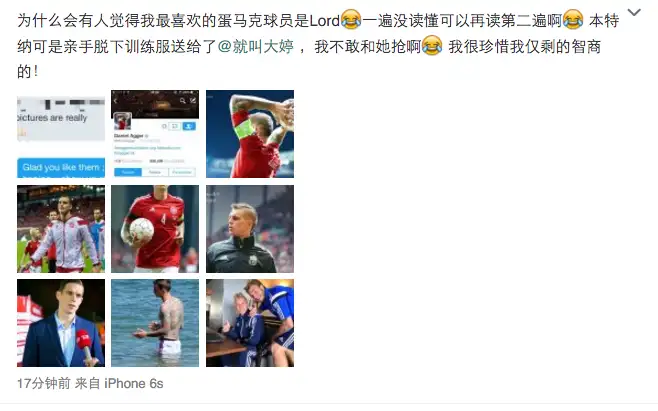Image resolution: width=658 pixels, height=411 pixels.
Task: View photo of two men in blue tracksuits
Action: coord(250,323)
